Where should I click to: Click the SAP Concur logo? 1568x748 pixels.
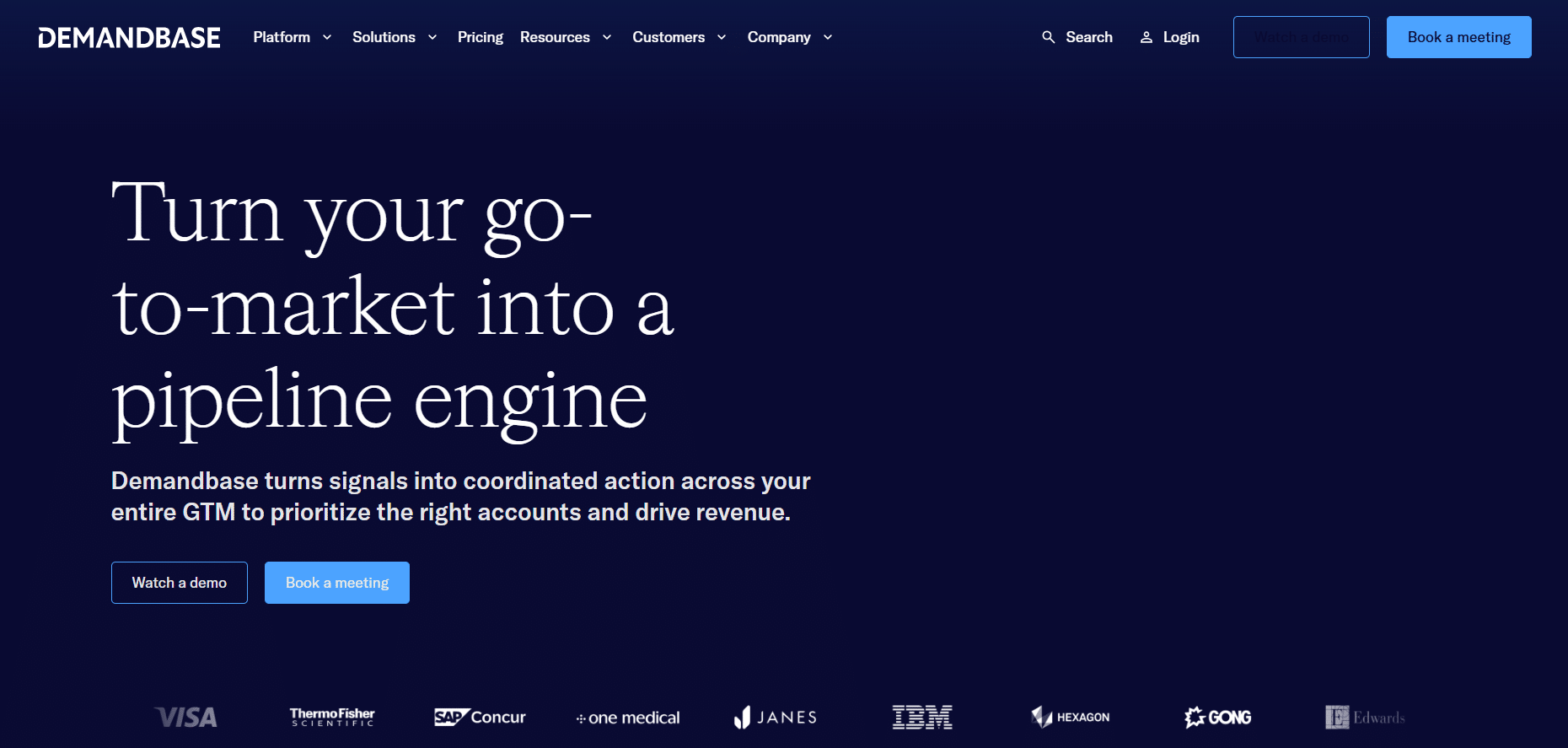pyautogui.click(x=480, y=718)
